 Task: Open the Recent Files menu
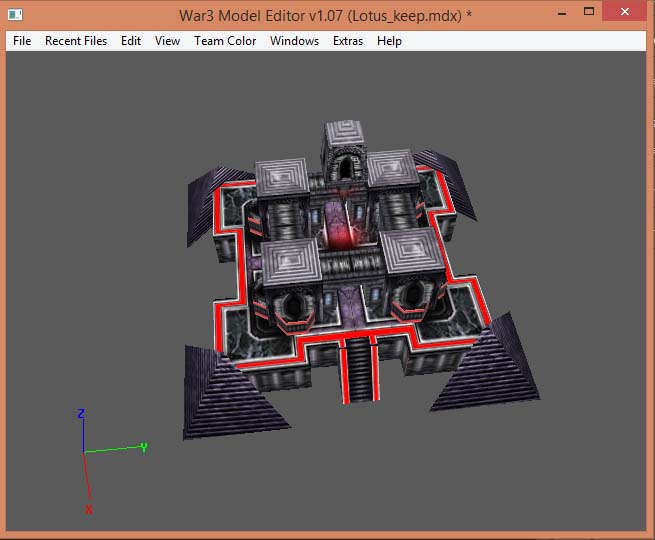76,41
